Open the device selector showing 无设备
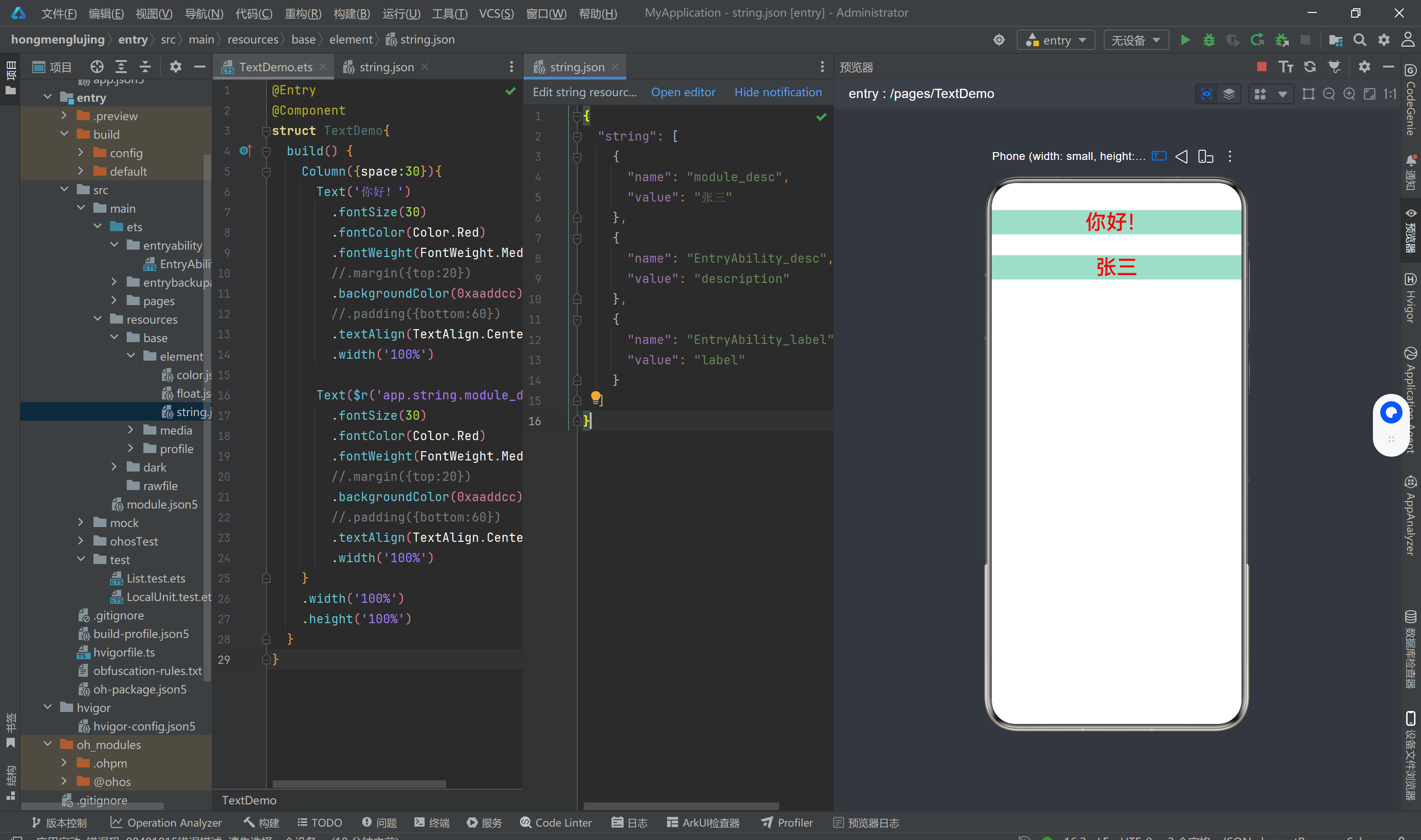 [x=1136, y=40]
